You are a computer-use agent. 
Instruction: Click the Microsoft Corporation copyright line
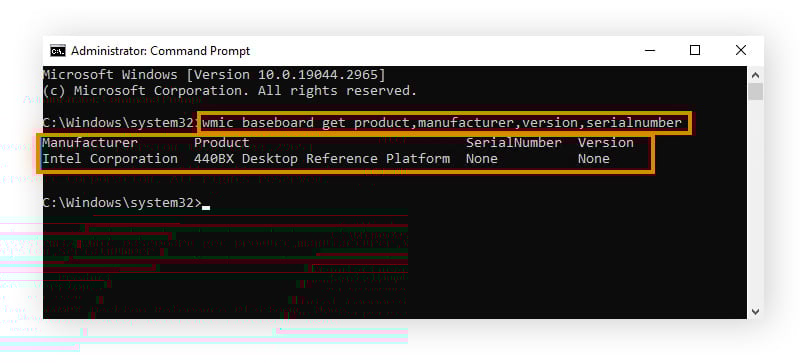coord(230,91)
